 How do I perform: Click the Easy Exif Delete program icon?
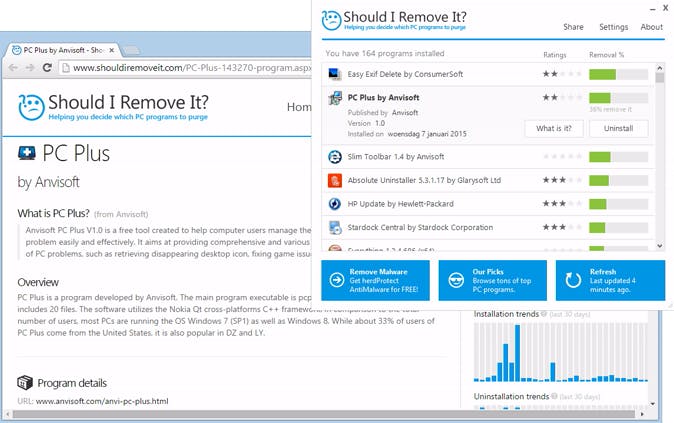click(x=335, y=74)
